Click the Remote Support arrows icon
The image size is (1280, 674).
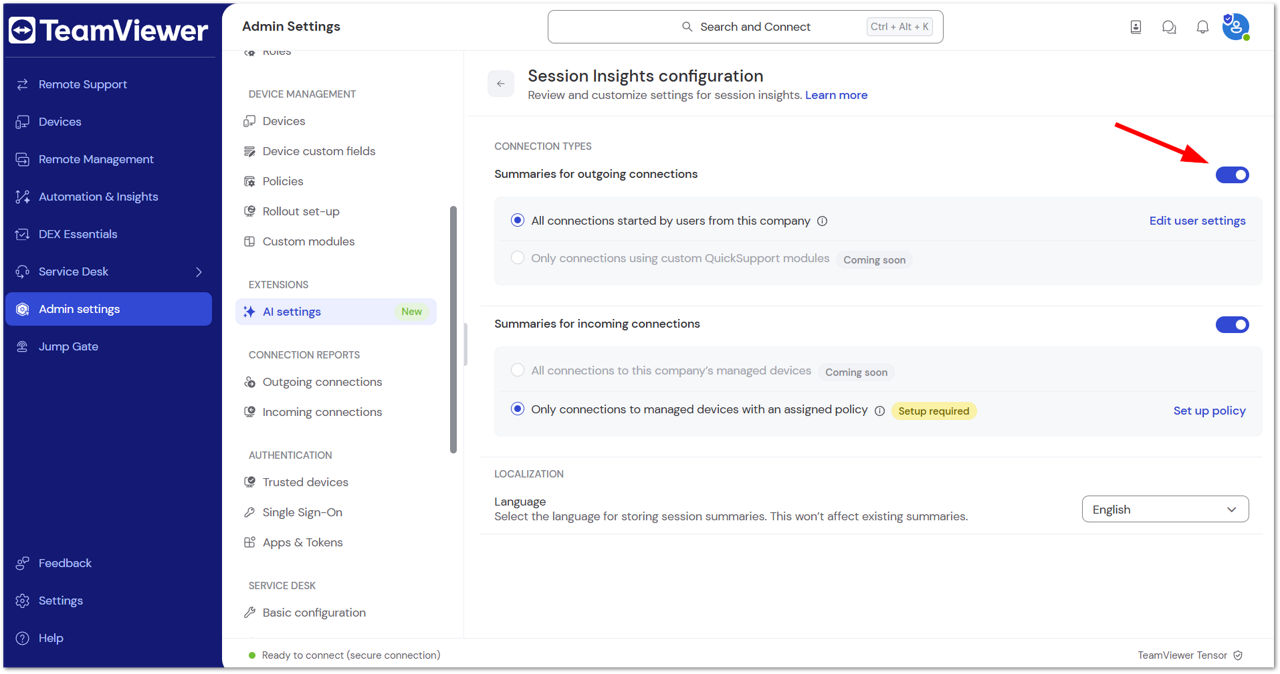pos(22,85)
